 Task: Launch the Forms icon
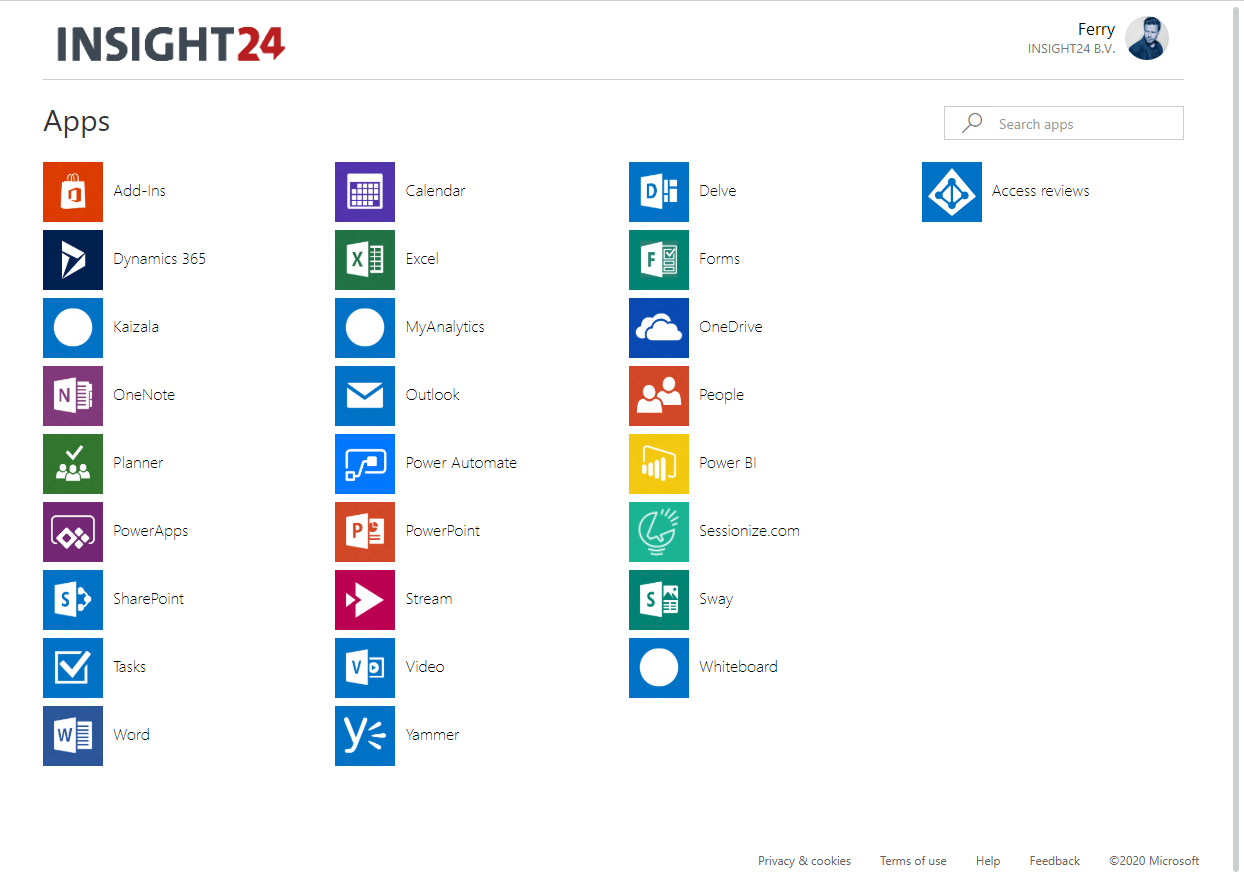coord(659,260)
